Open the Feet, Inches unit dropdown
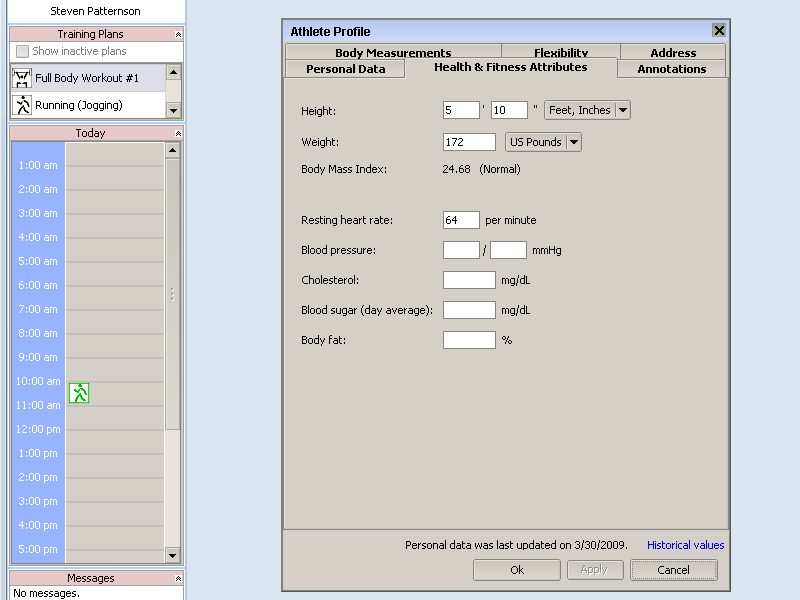The image size is (800, 600). (x=622, y=110)
